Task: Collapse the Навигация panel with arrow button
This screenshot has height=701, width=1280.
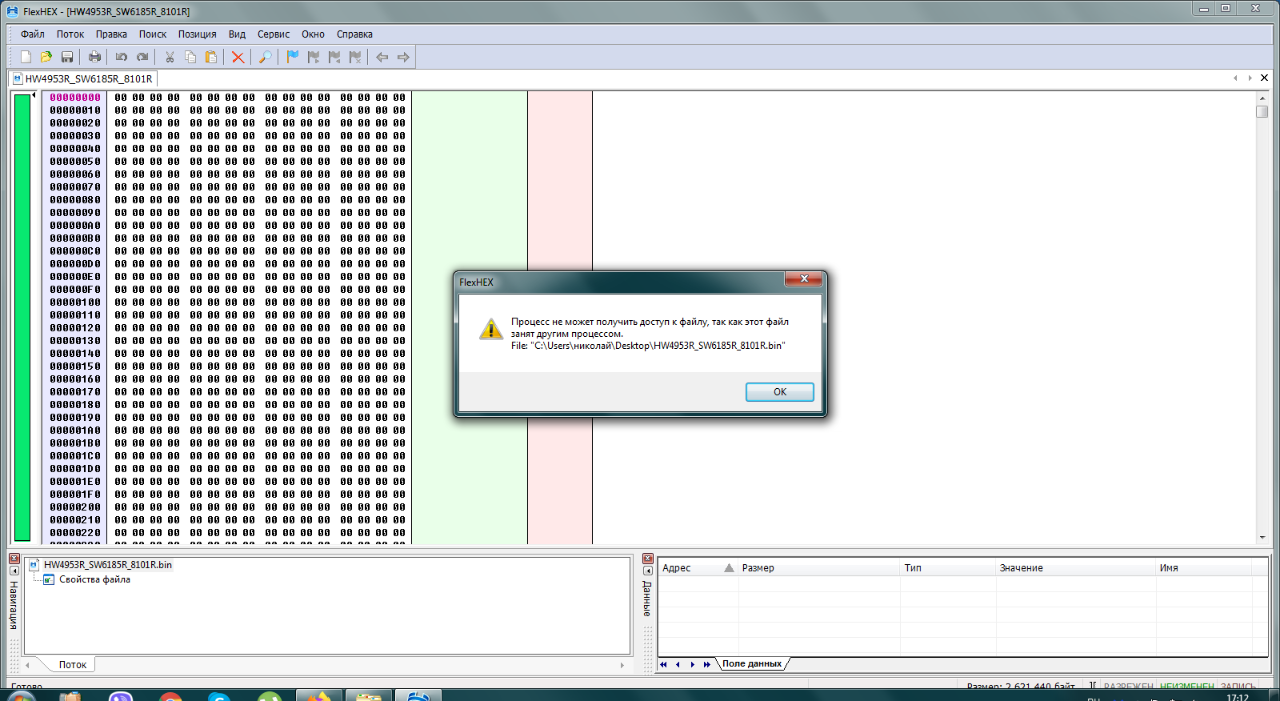Action: [14, 572]
